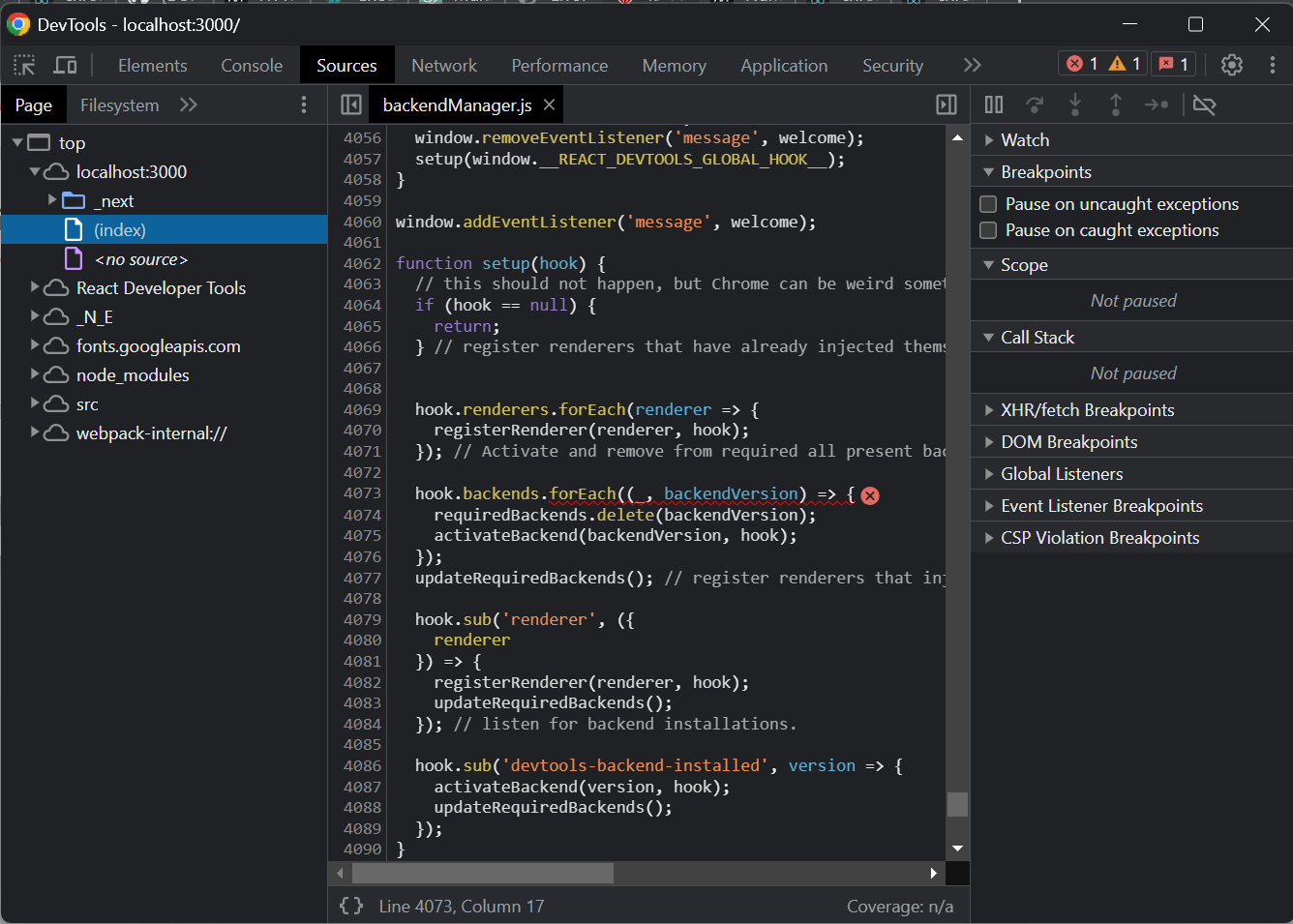Open the DevTools settings gear
The image size is (1293, 924).
1231,64
